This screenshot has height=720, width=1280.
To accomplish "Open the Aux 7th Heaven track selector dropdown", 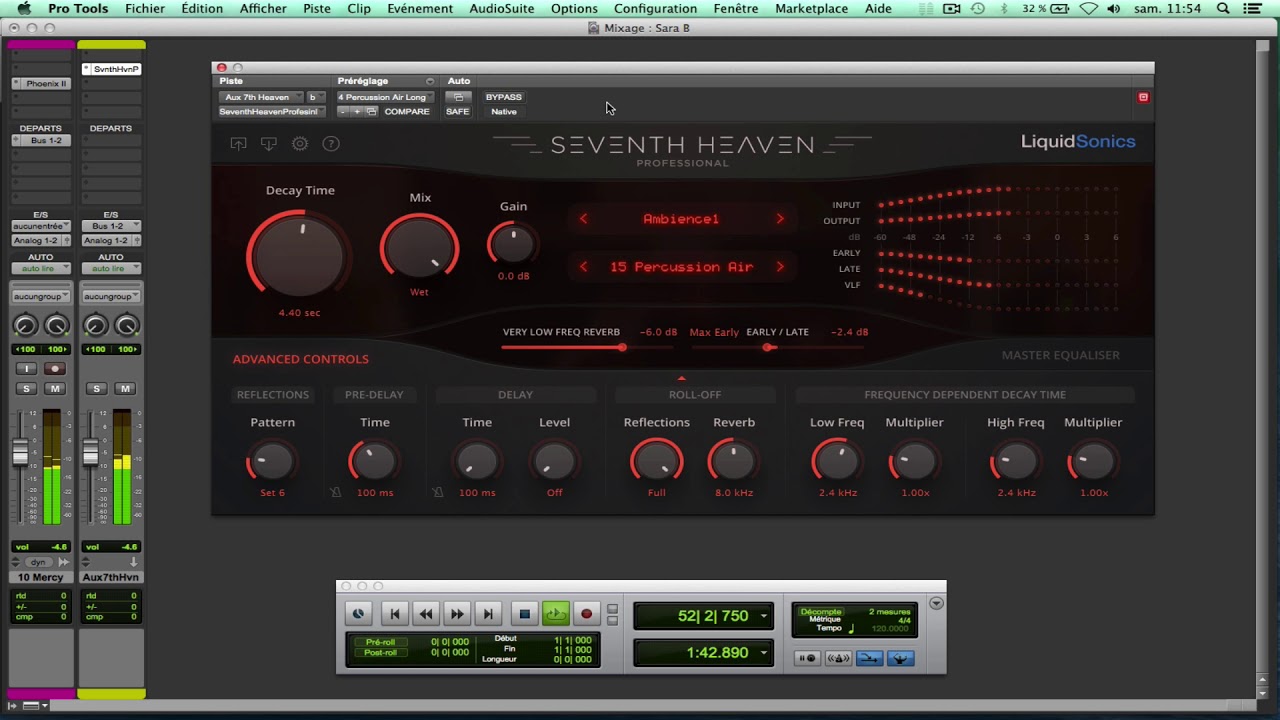I will point(261,97).
